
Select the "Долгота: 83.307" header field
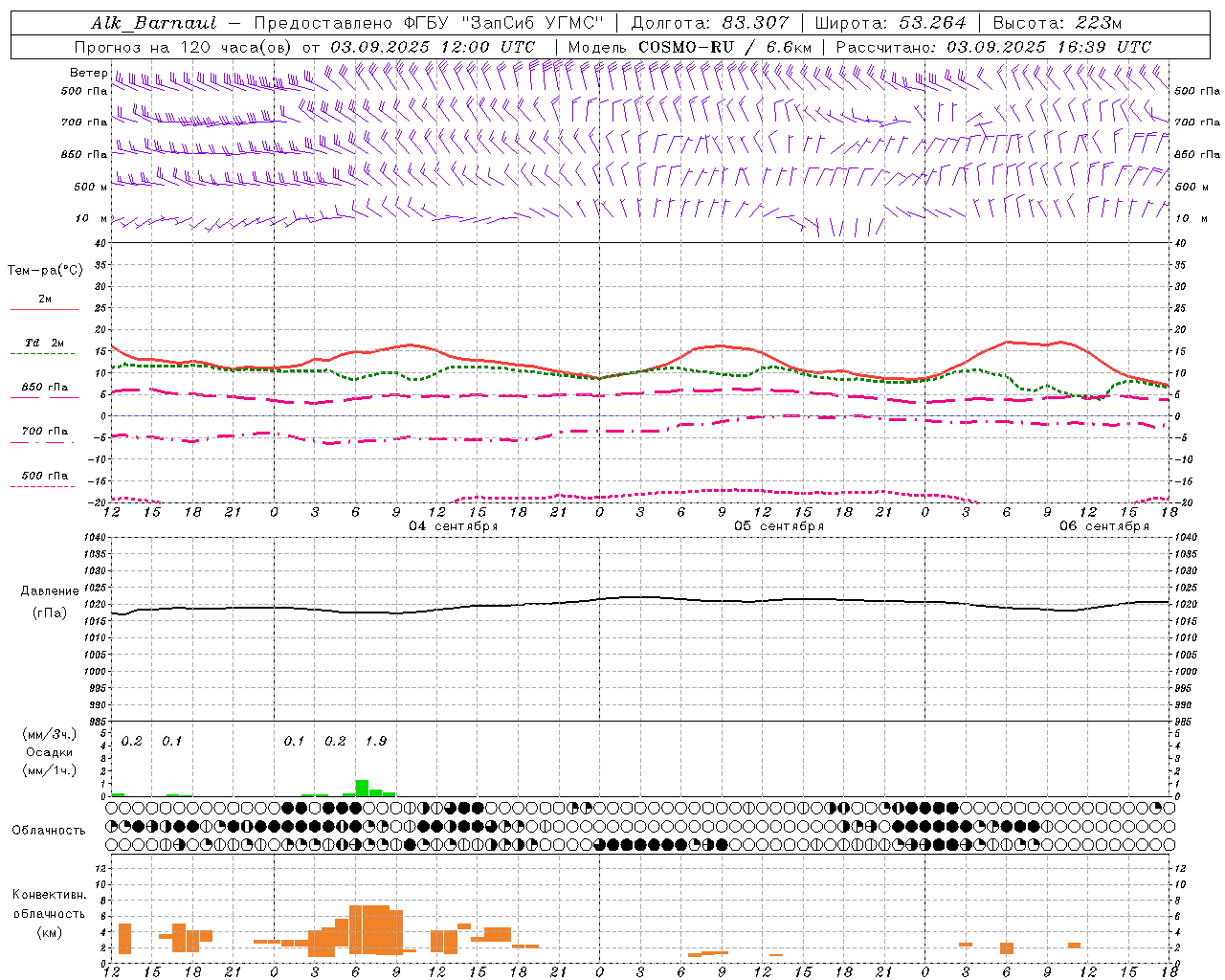click(x=710, y=22)
